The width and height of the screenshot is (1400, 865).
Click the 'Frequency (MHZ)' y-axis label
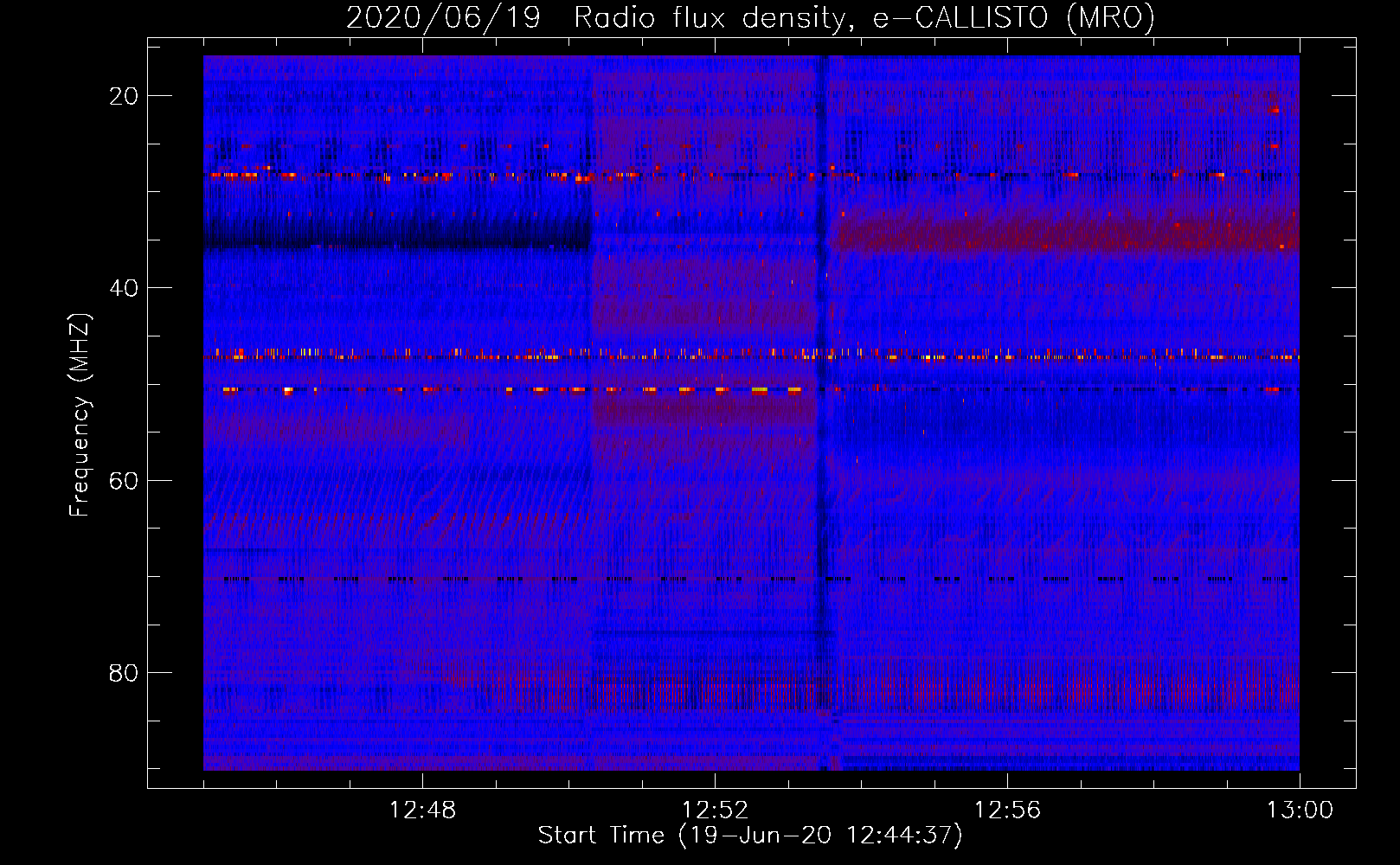pos(80,415)
